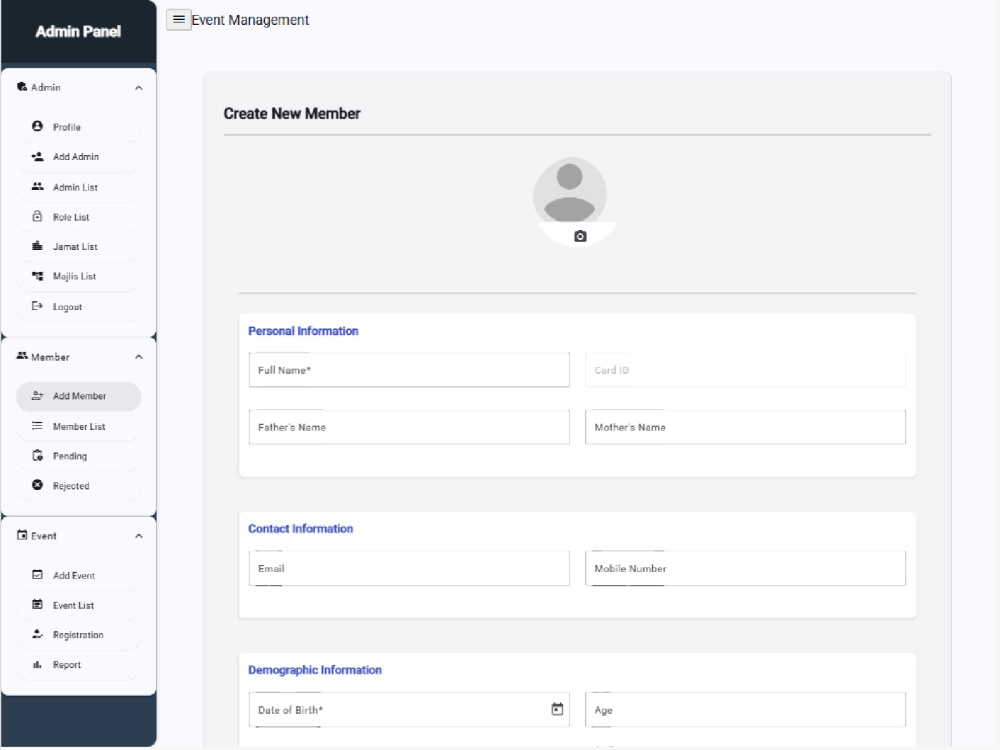Click the Member section group icon
Image resolution: width=1000 pixels, height=750 pixels.
[22, 356]
